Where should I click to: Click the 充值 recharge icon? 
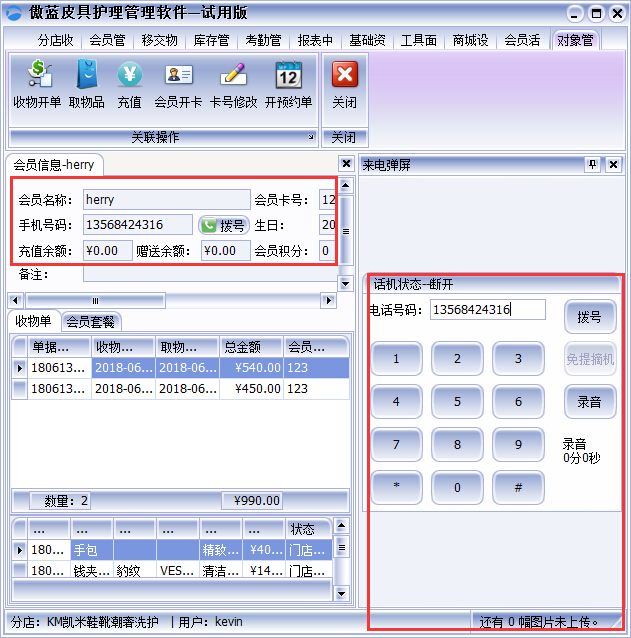129,83
